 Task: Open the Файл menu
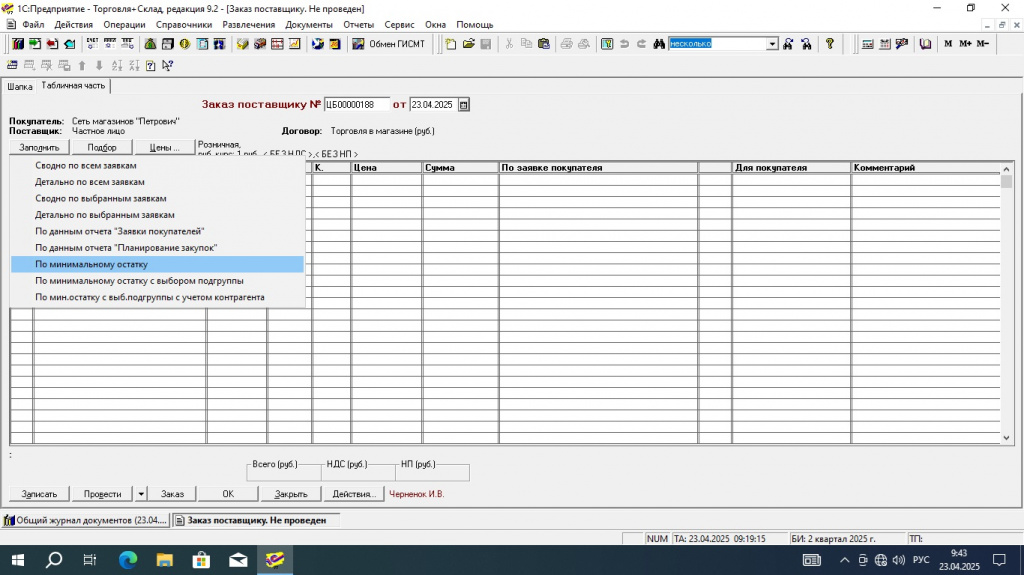tap(33, 24)
